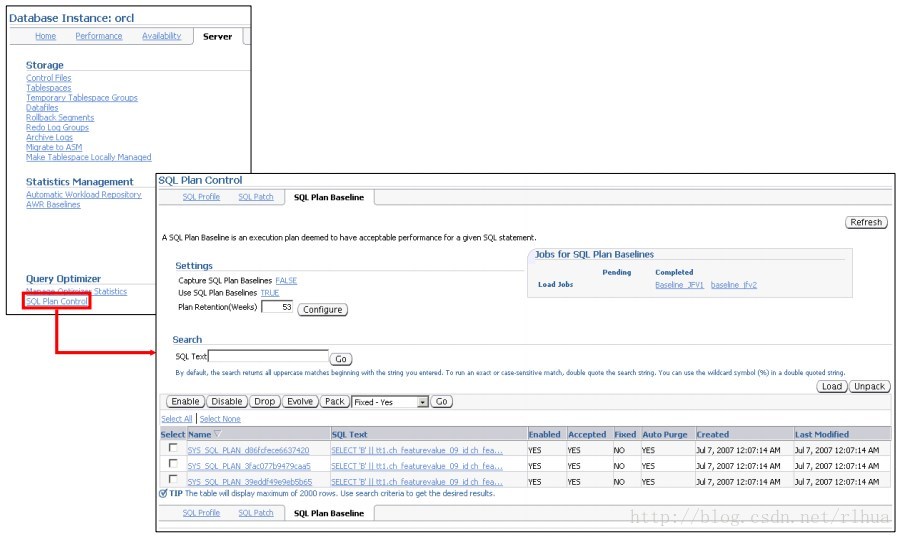Open Temporary Tablespace Groups link

pos(82,98)
